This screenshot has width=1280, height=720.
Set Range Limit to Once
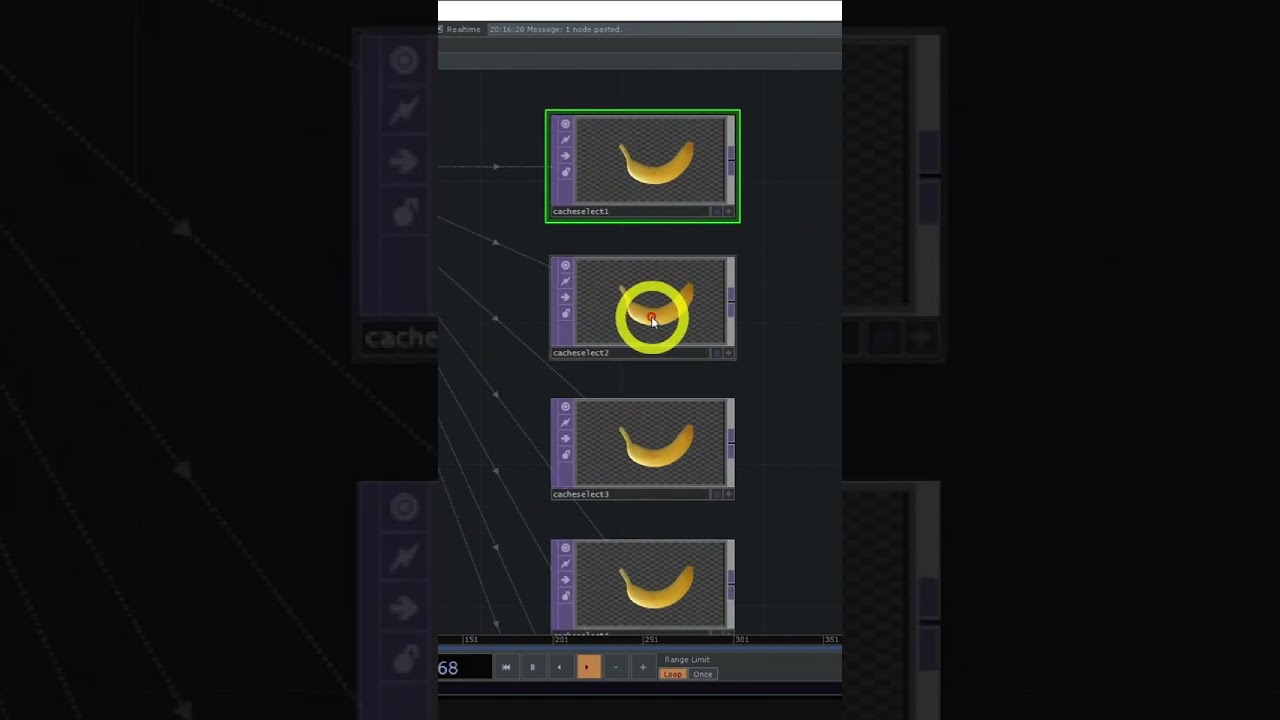click(703, 674)
